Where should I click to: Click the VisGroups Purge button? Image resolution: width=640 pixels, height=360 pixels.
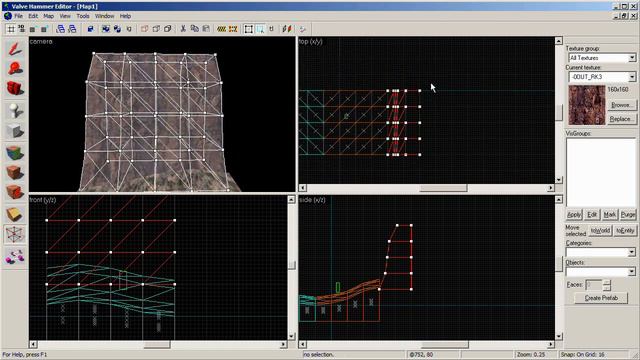[x=628, y=215]
